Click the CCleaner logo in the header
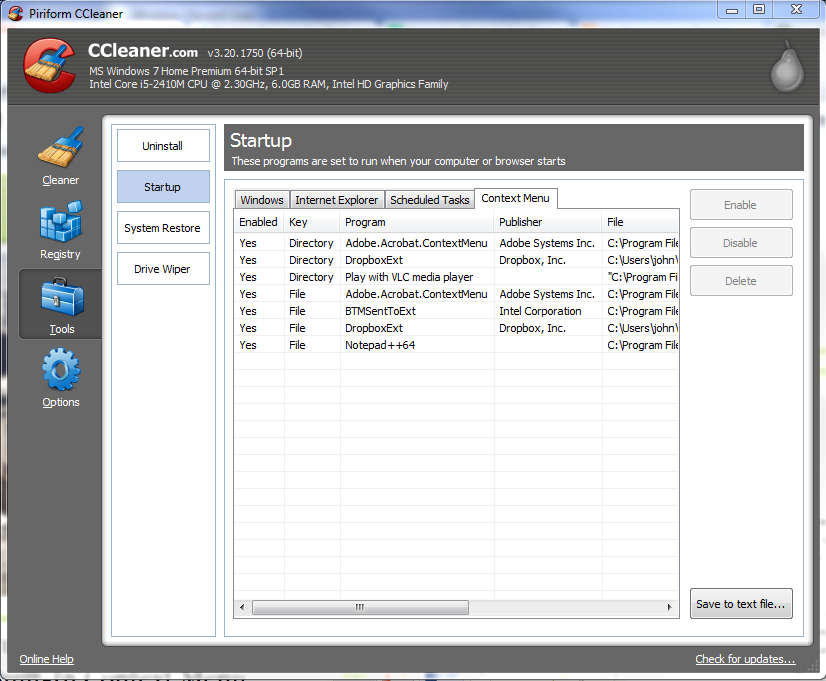This screenshot has height=681, width=826. [51, 66]
